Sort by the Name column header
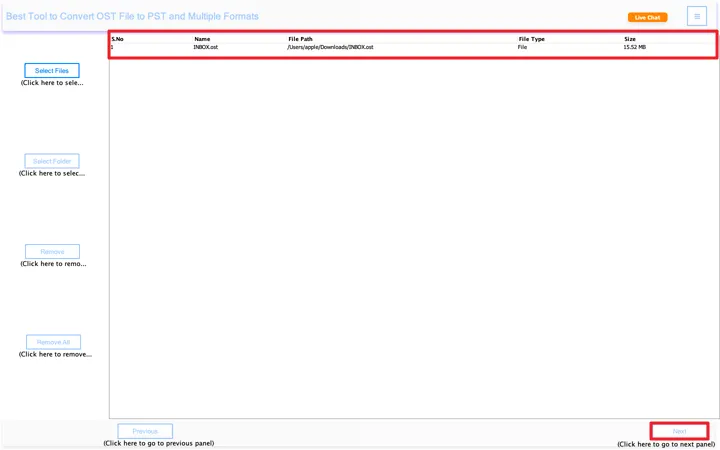The image size is (720, 450). pos(202,39)
